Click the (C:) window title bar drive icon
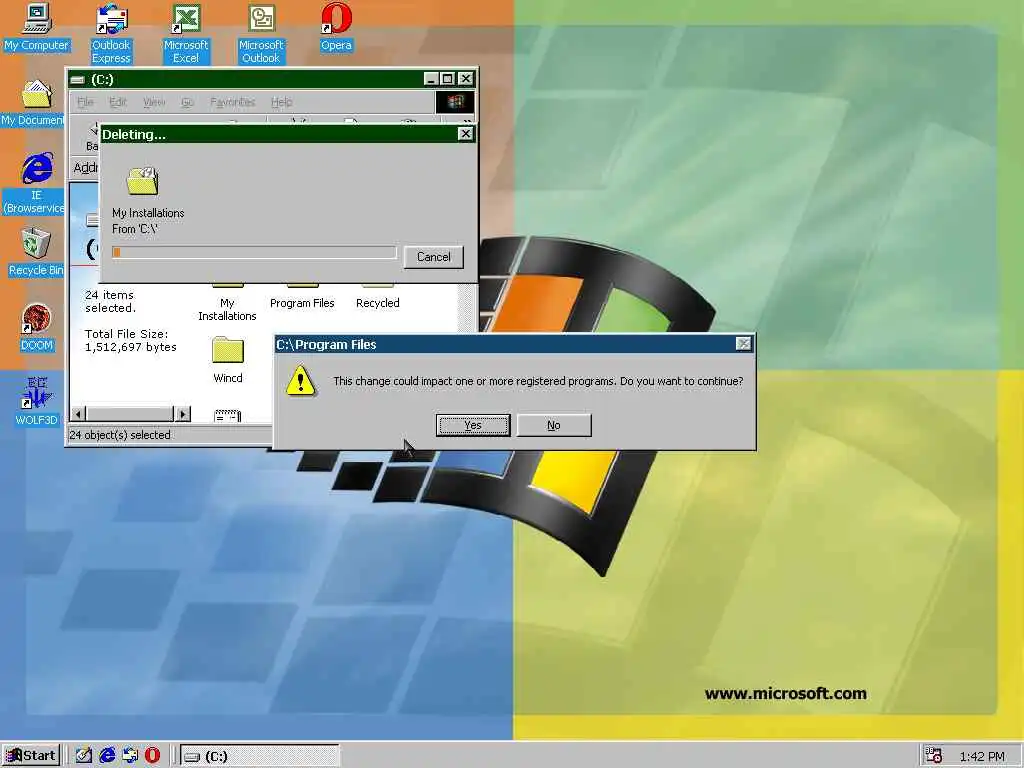1024x768 pixels. coord(78,80)
